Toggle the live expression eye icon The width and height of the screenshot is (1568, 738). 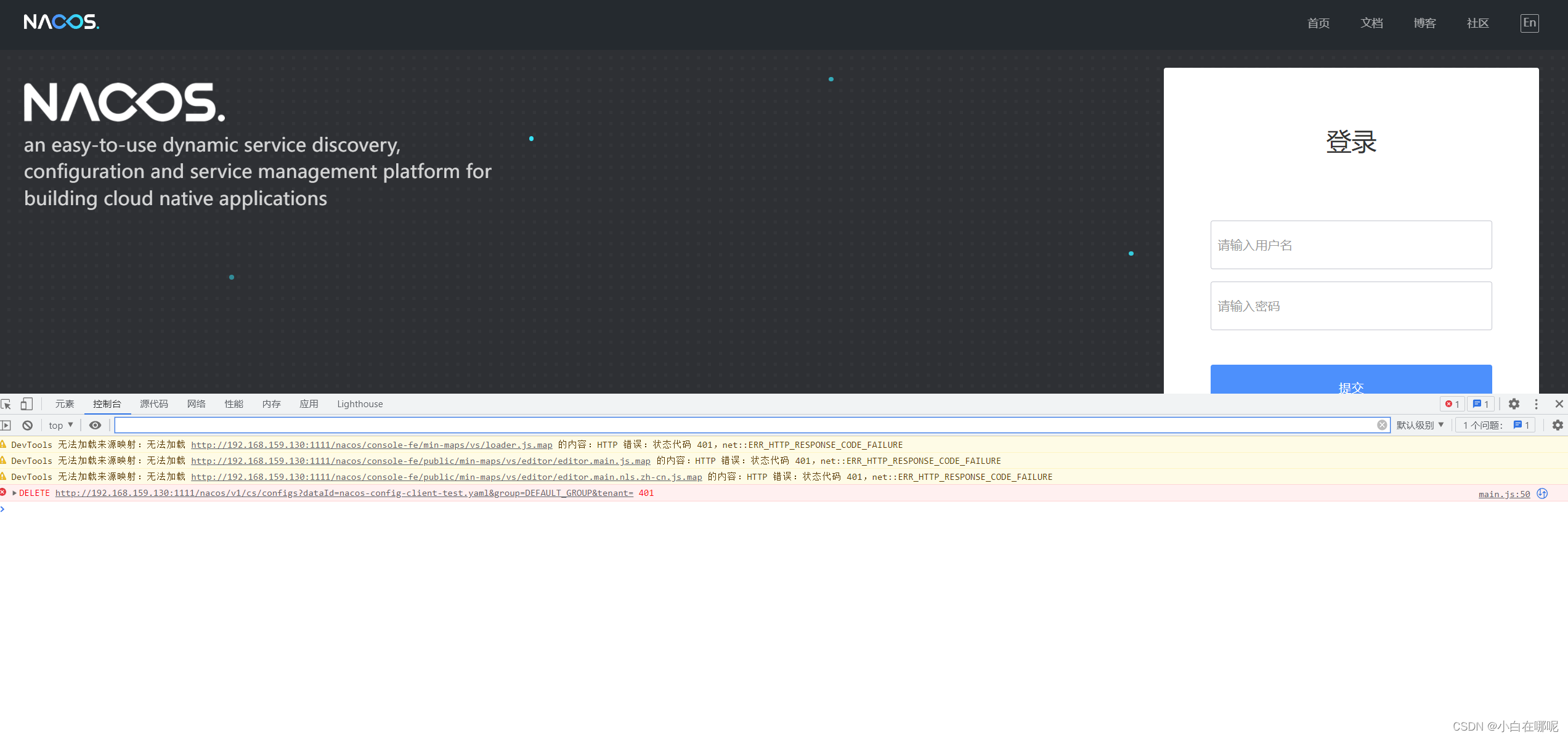click(95, 425)
